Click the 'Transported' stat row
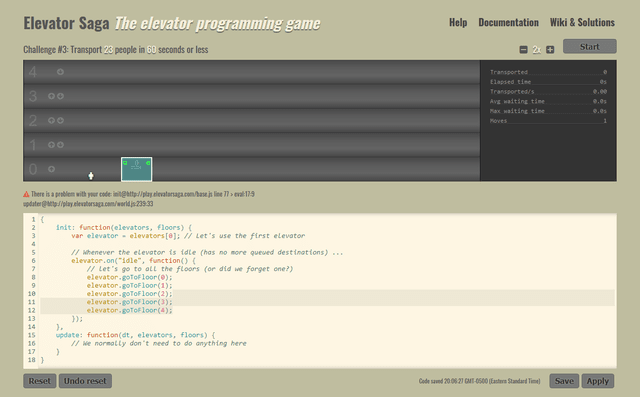The height and width of the screenshot is (397, 640). click(548, 72)
